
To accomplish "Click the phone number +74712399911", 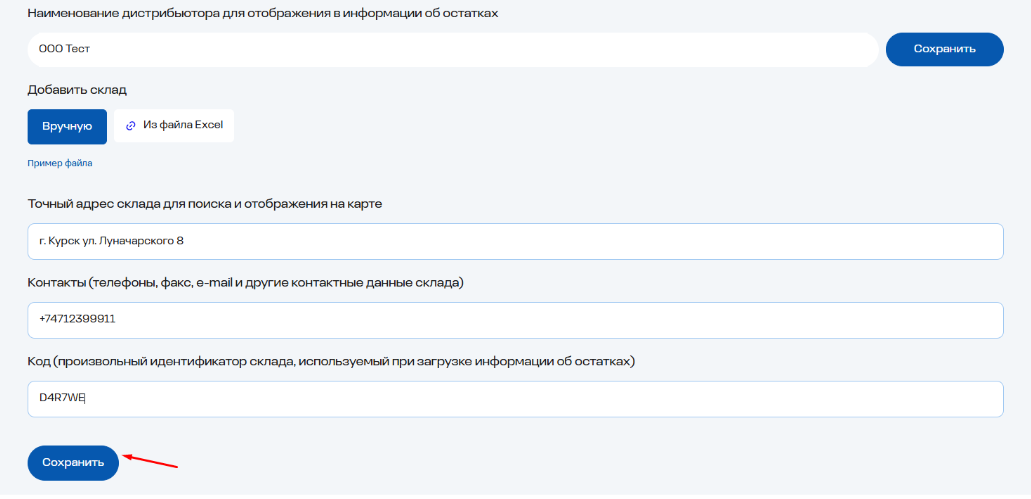I will click(x=78, y=320).
